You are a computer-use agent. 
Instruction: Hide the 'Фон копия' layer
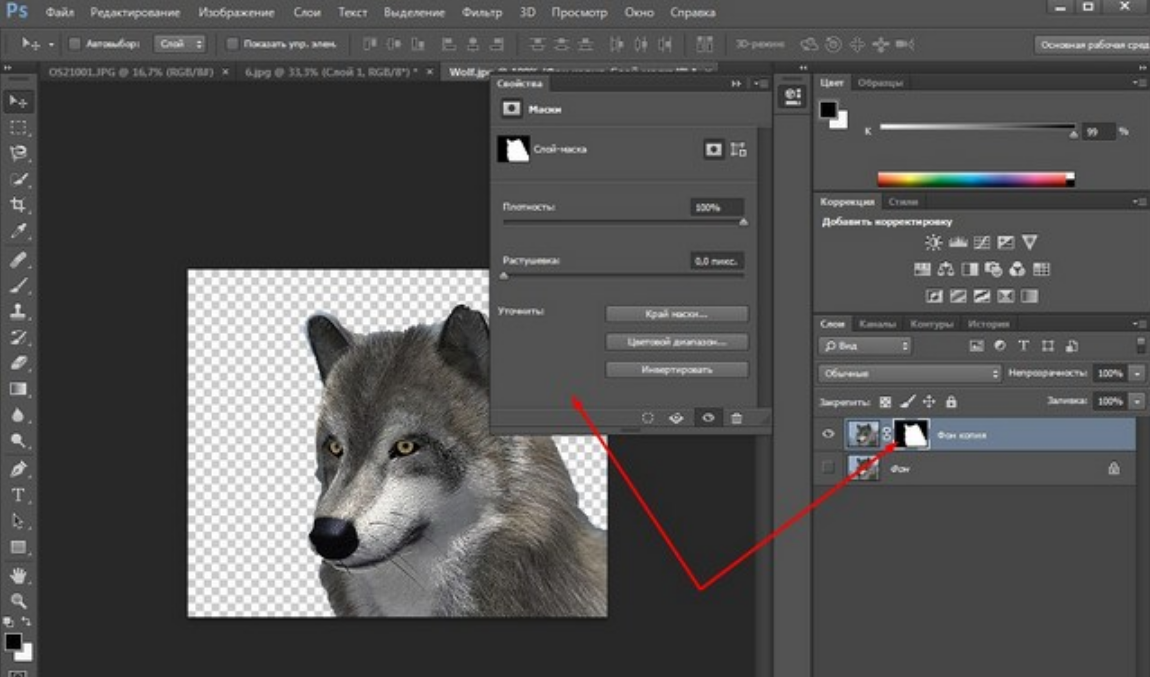tap(828, 435)
